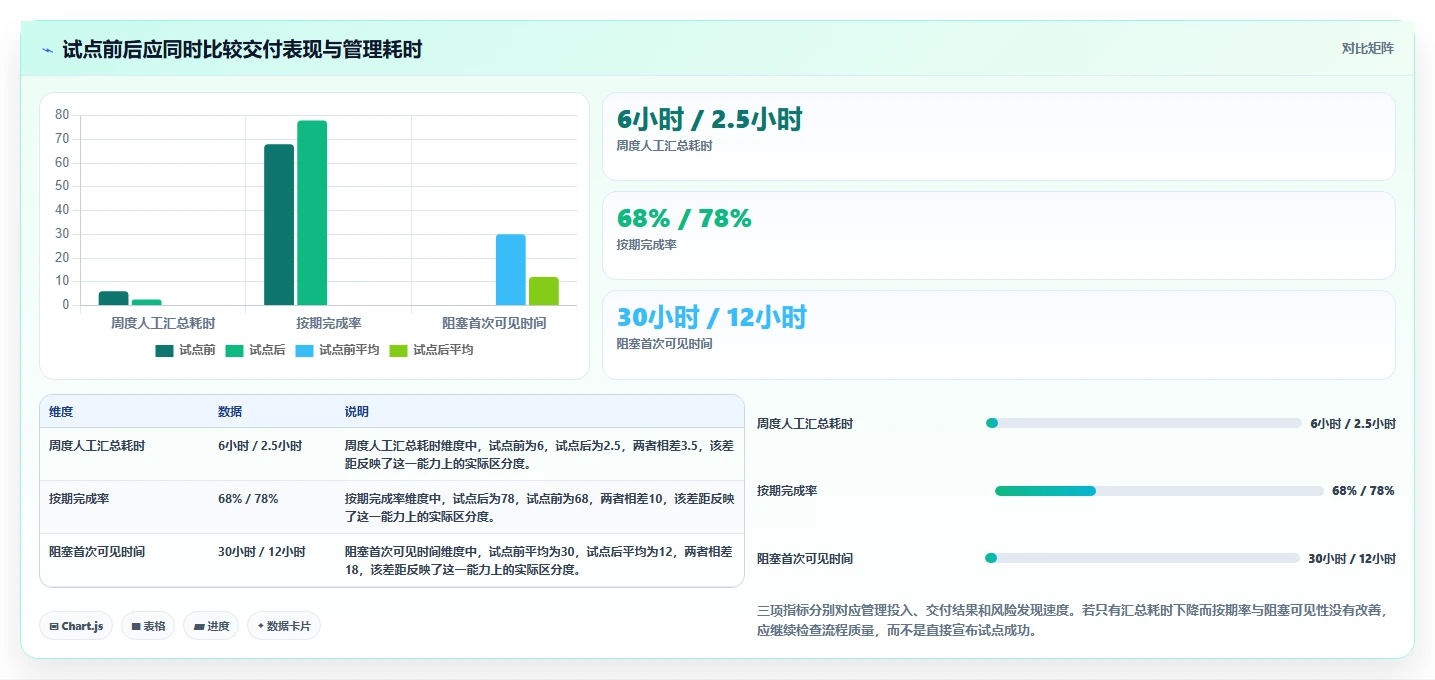
Task: Click the 试点前 bar for 按期完成率
Action: point(279,225)
